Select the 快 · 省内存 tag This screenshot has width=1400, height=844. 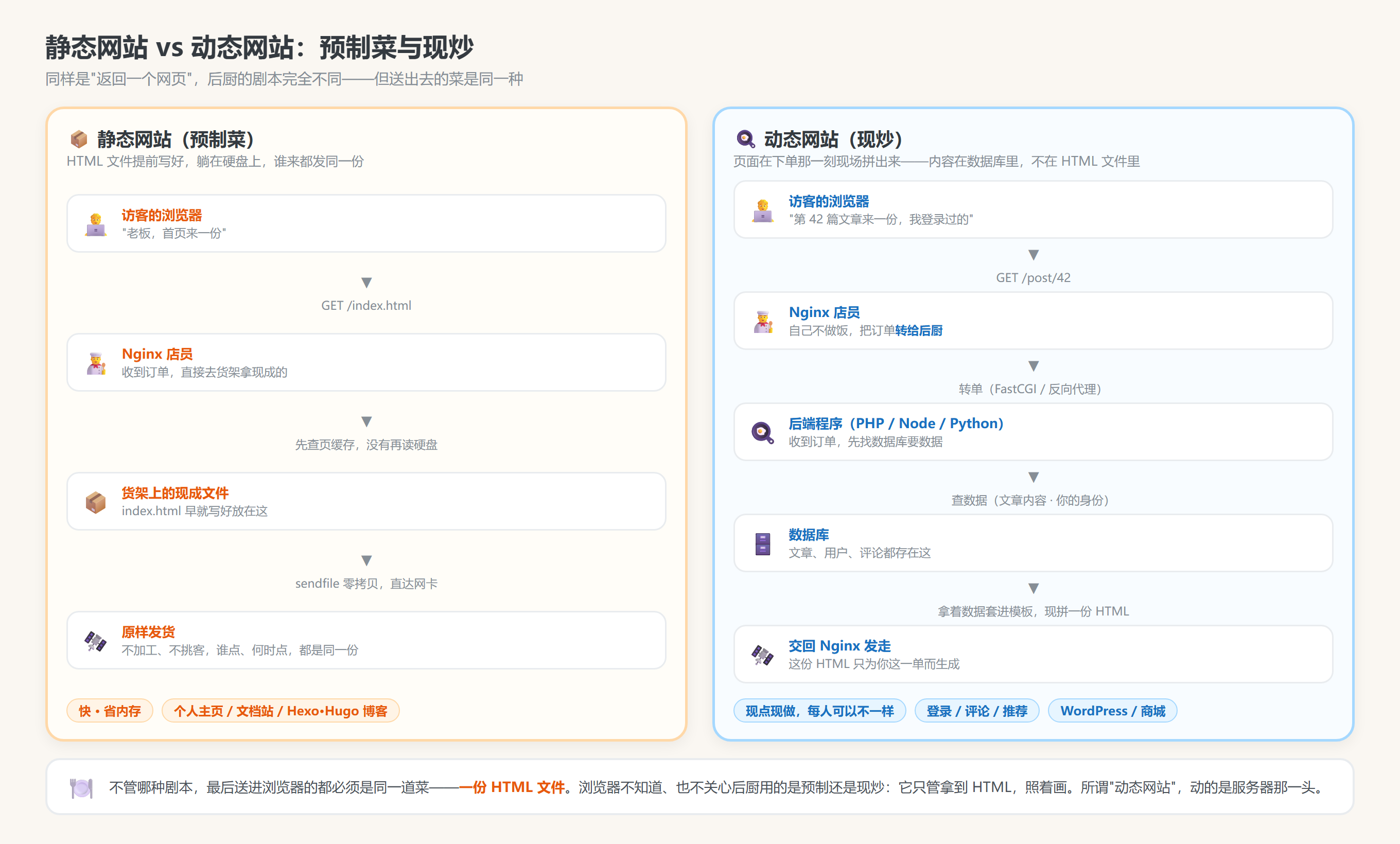click(x=110, y=711)
